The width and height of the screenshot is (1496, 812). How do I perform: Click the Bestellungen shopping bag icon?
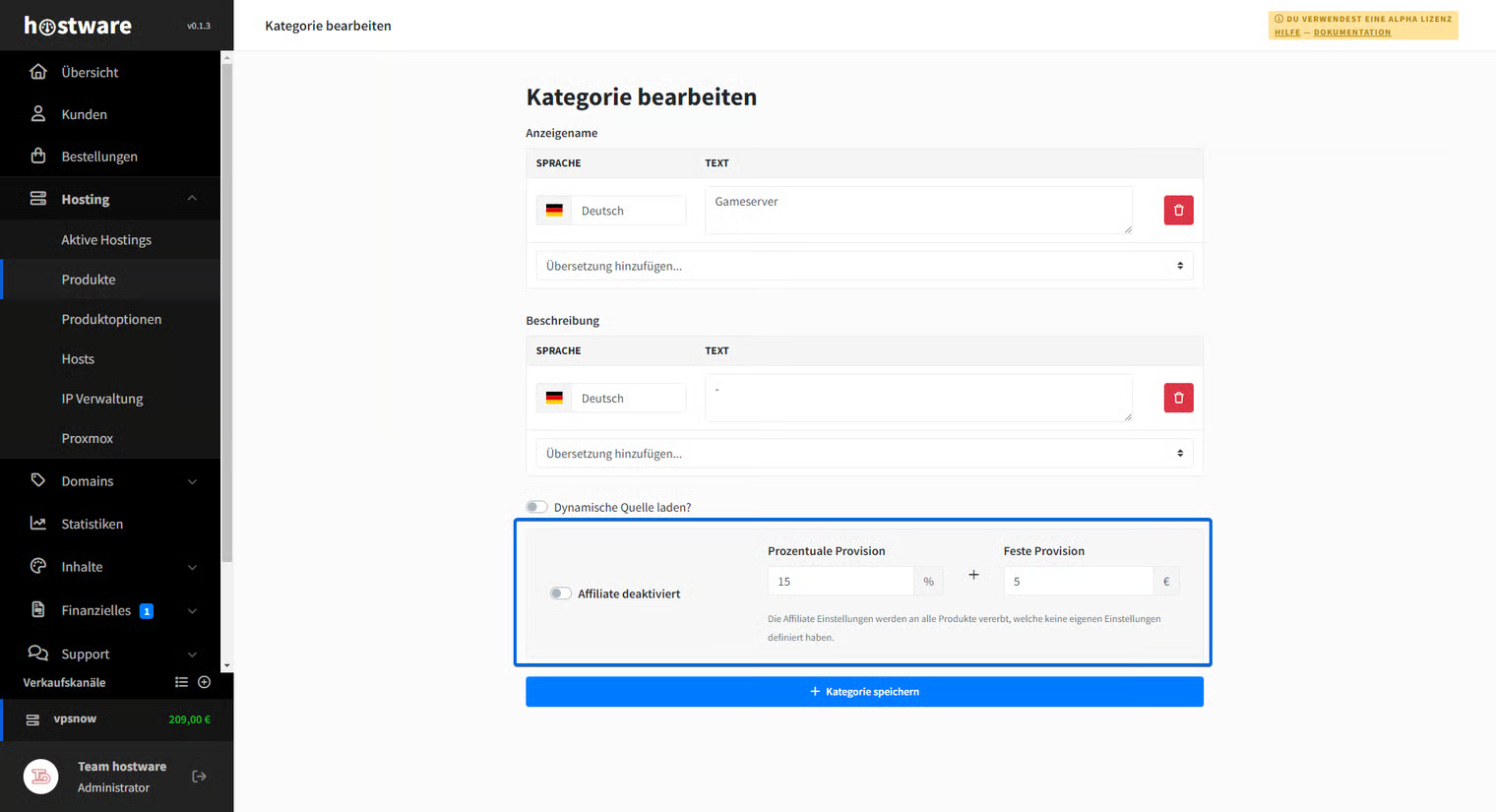(38, 156)
